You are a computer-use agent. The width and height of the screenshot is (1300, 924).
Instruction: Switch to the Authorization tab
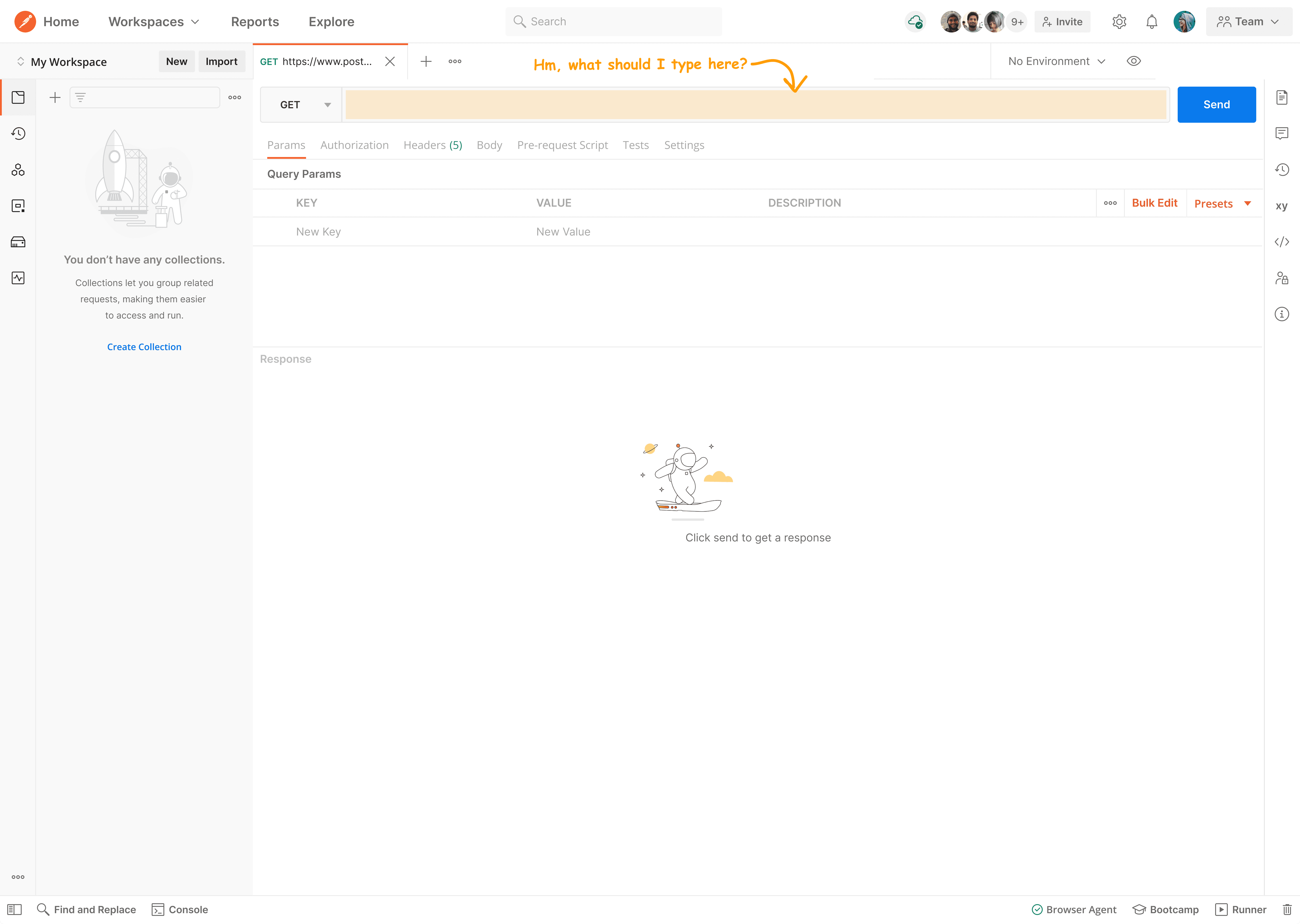pos(354,145)
